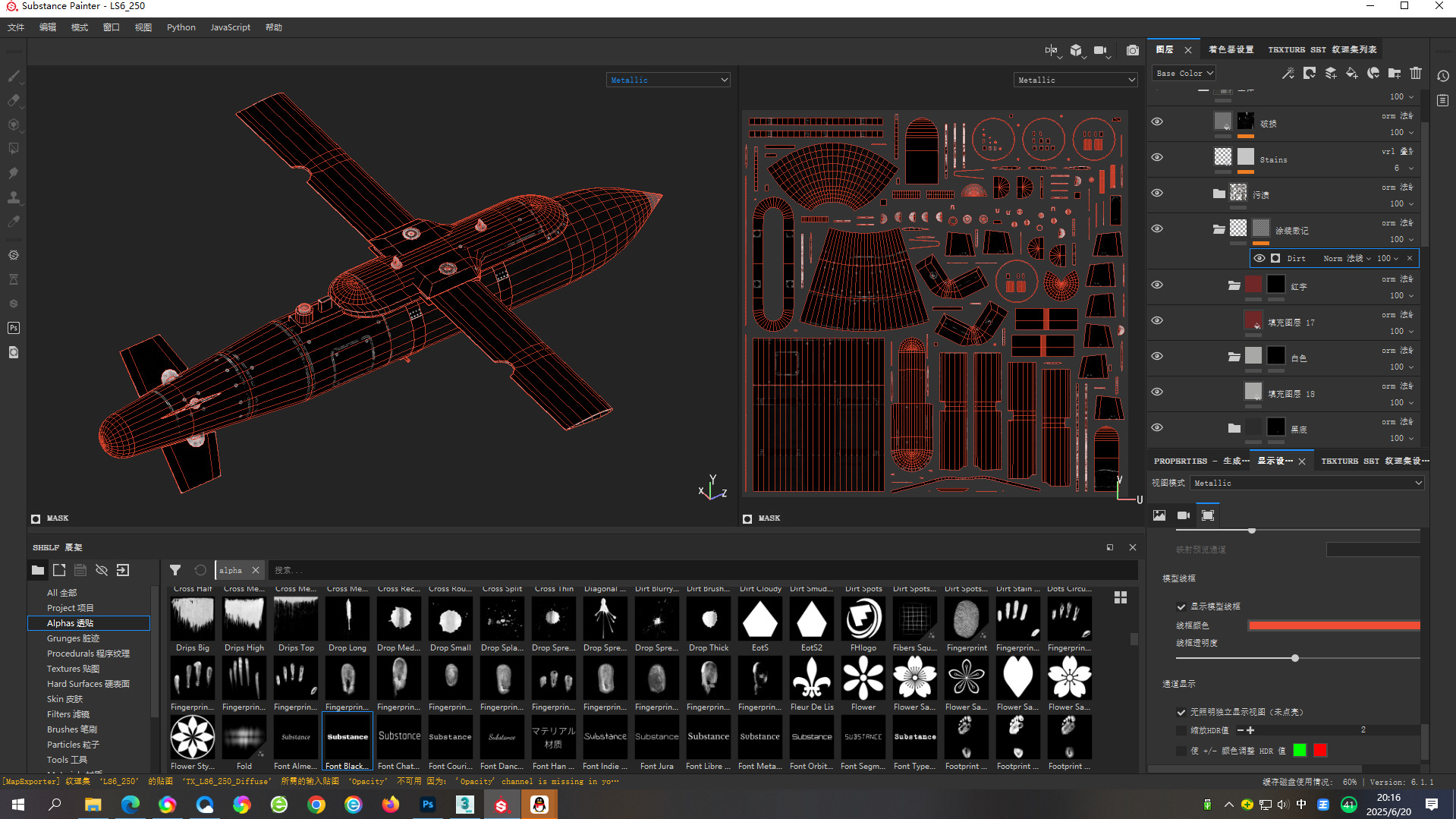Add a new fill layer
The height and width of the screenshot is (819, 1456).
(x=1352, y=74)
